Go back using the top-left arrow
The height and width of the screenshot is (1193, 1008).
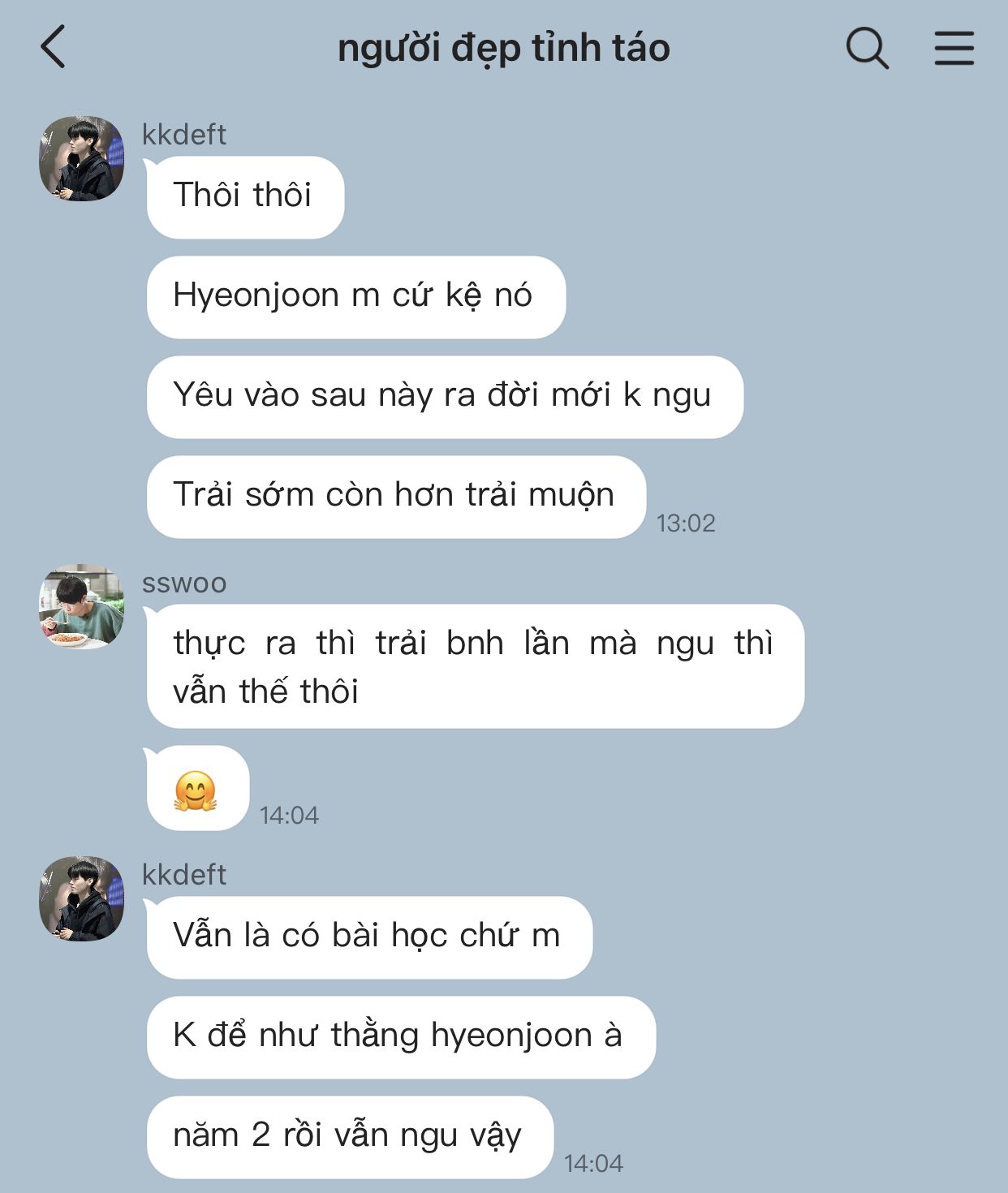[x=53, y=47]
